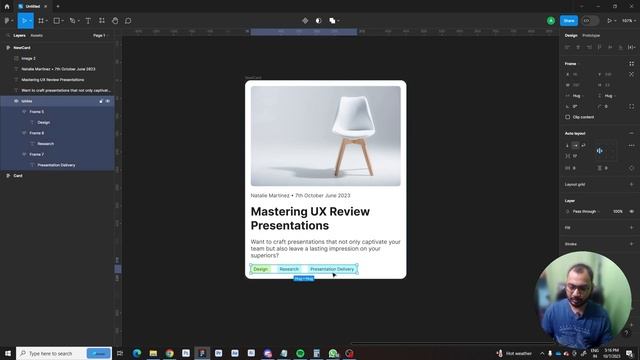
Task: Open horizontal resizing Hug dropdown
Action: (x=577, y=96)
